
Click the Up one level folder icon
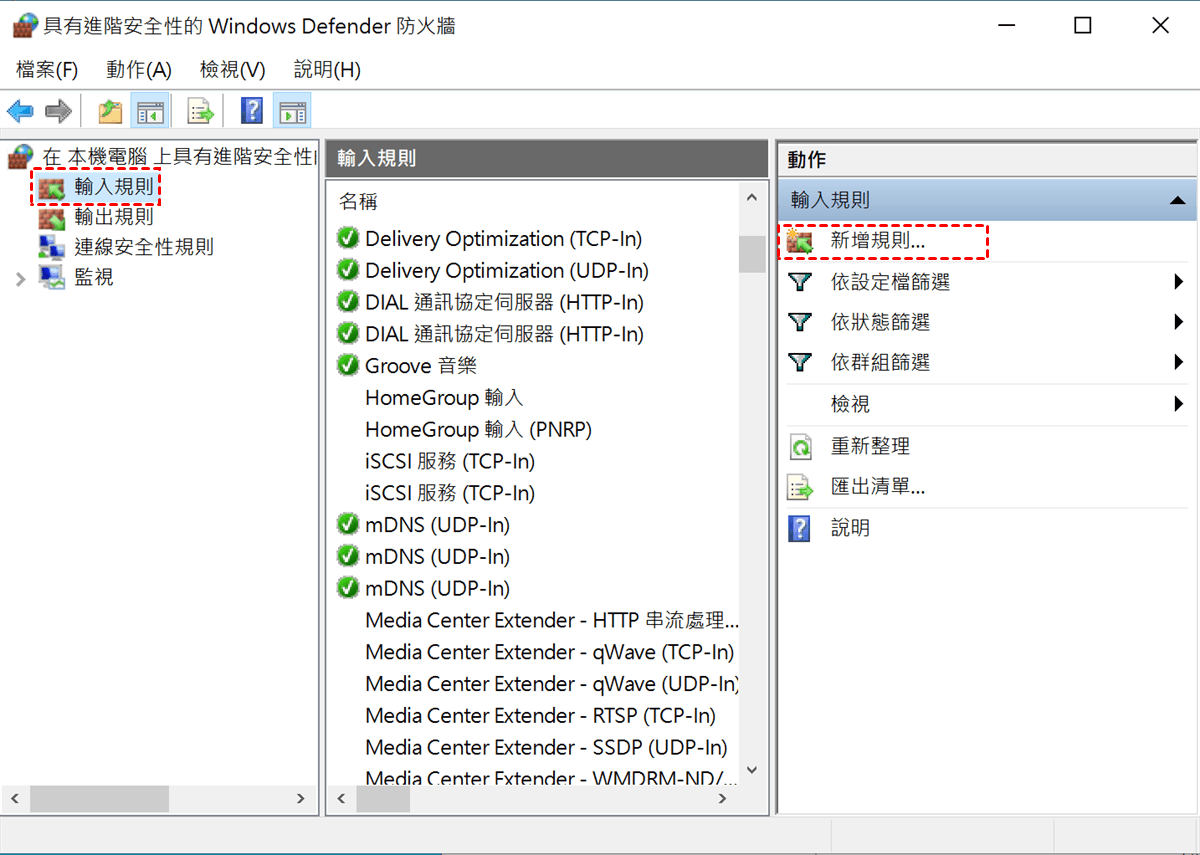[110, 111]
